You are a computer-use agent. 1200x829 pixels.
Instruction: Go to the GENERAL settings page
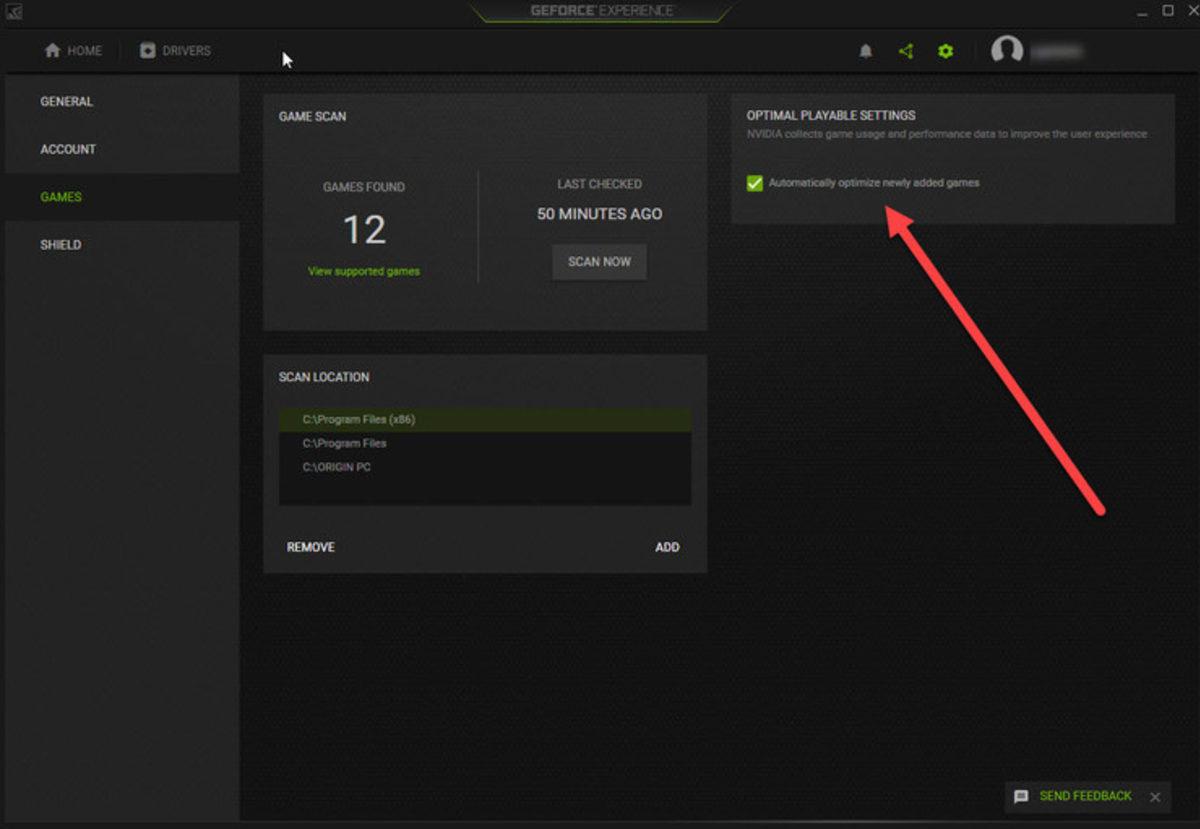67,101
